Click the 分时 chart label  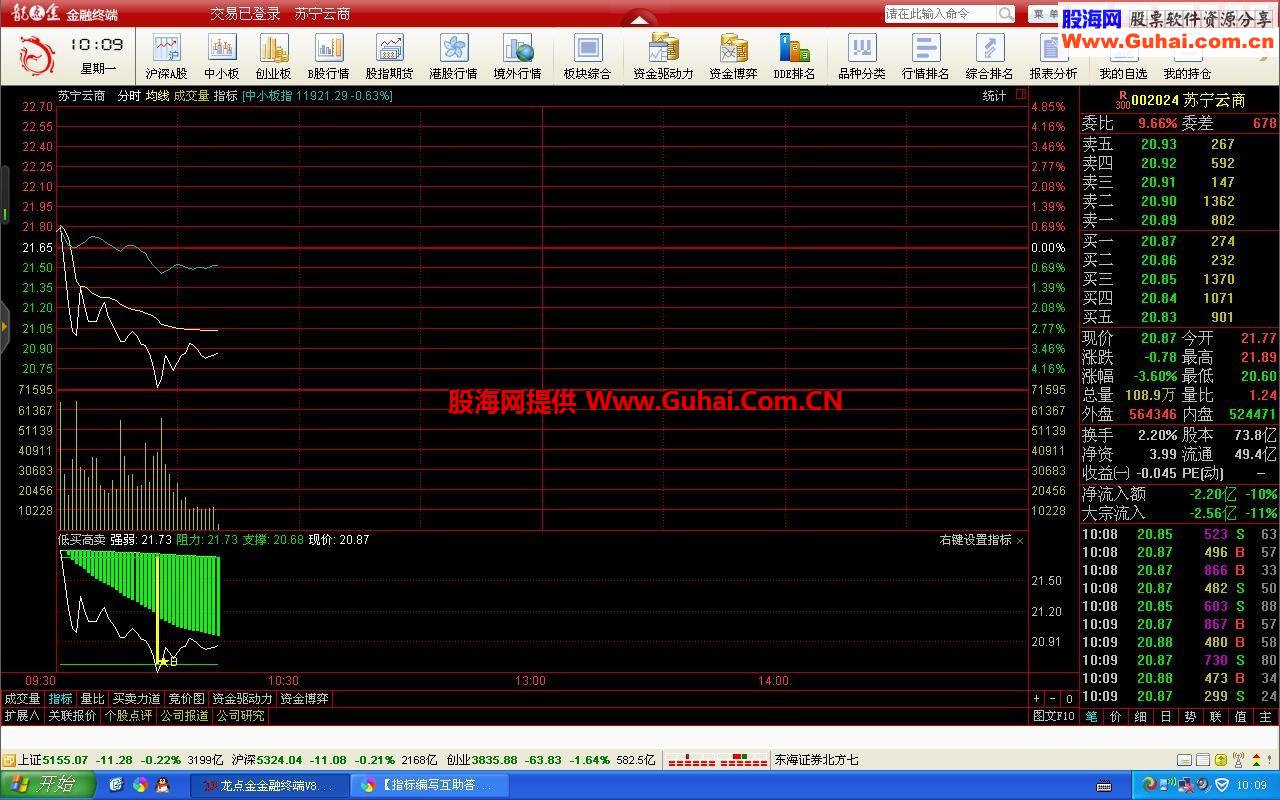coord(129,96)
